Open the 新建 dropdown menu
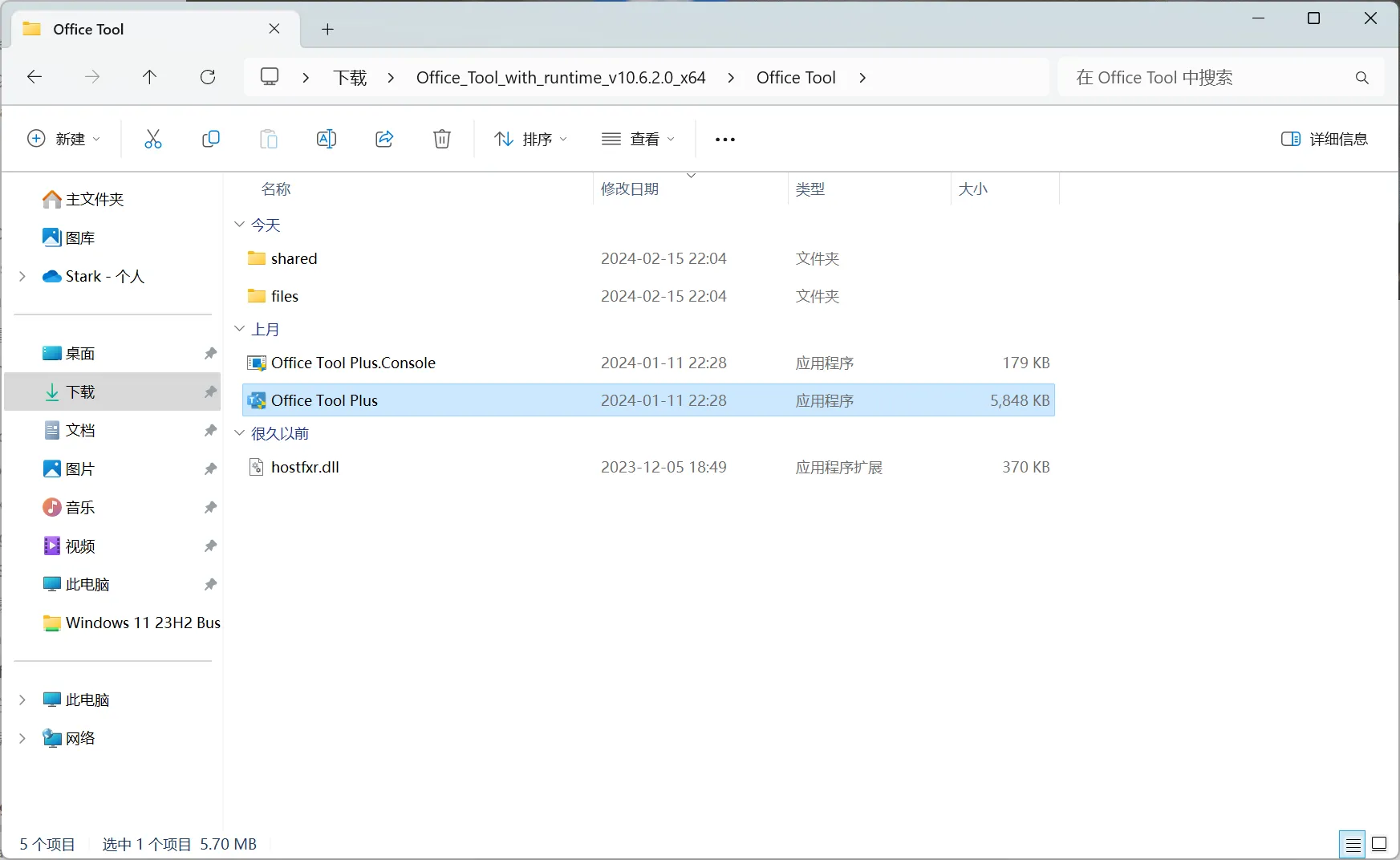 click(64, 139)
